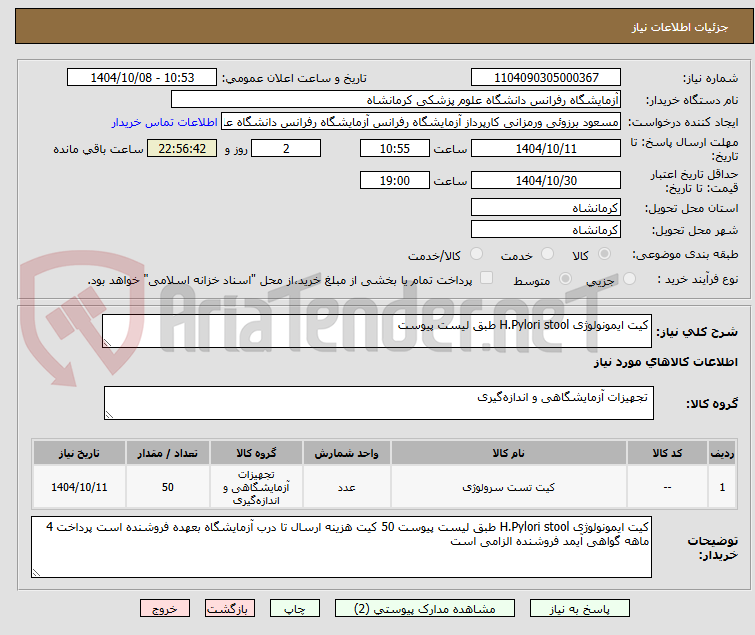Click the request creator name field

coord(421,122)
